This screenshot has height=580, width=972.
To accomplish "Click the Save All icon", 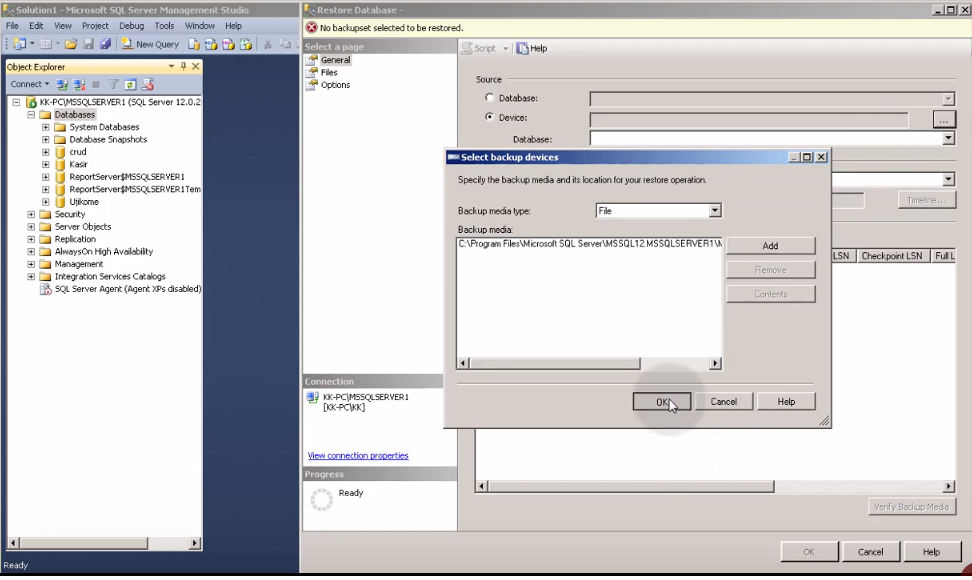I will click(105, 44).
